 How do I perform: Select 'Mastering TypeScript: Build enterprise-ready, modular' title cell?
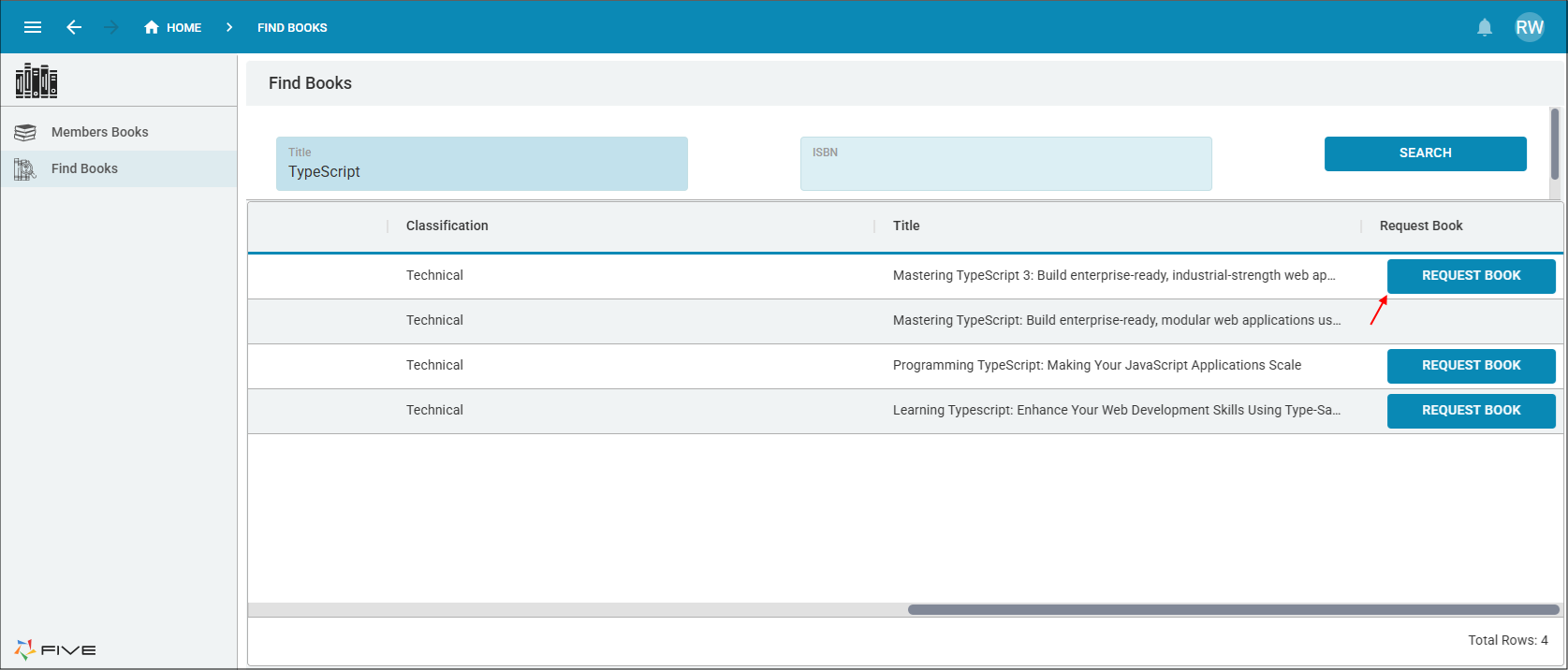click(1117, 320)
